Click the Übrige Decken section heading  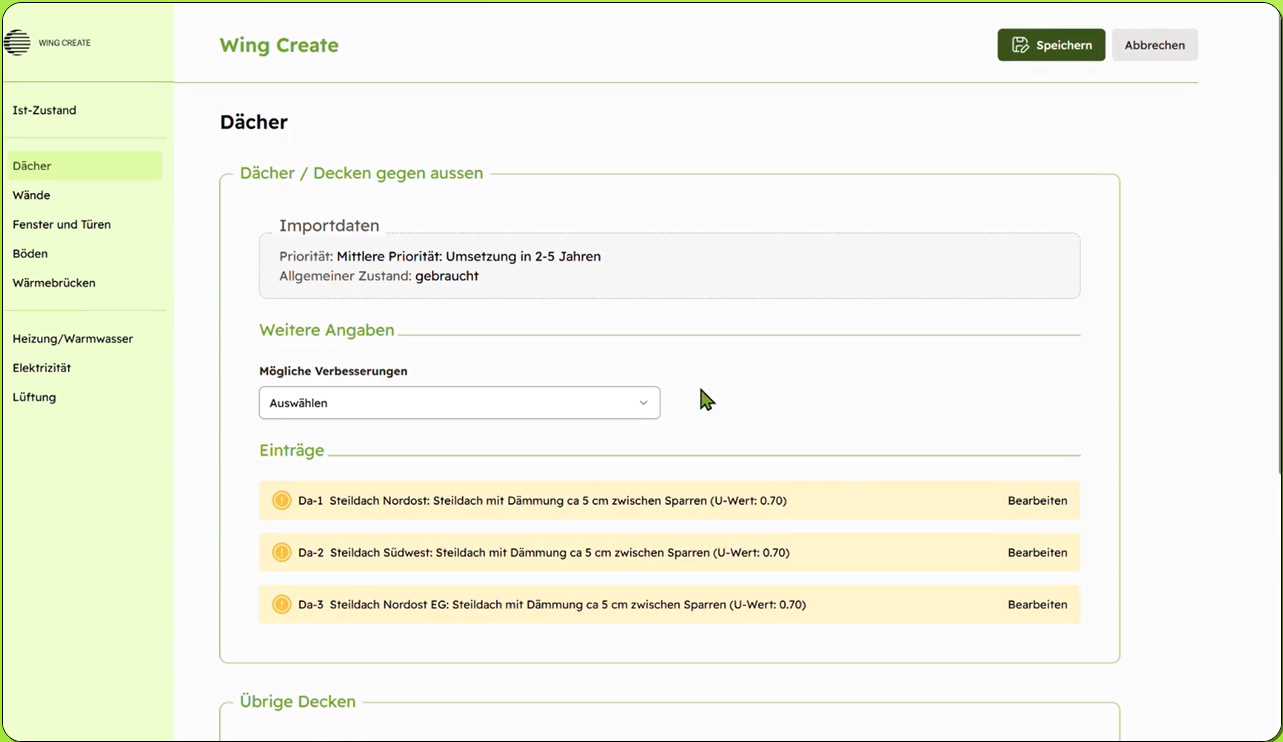point(298,702)
